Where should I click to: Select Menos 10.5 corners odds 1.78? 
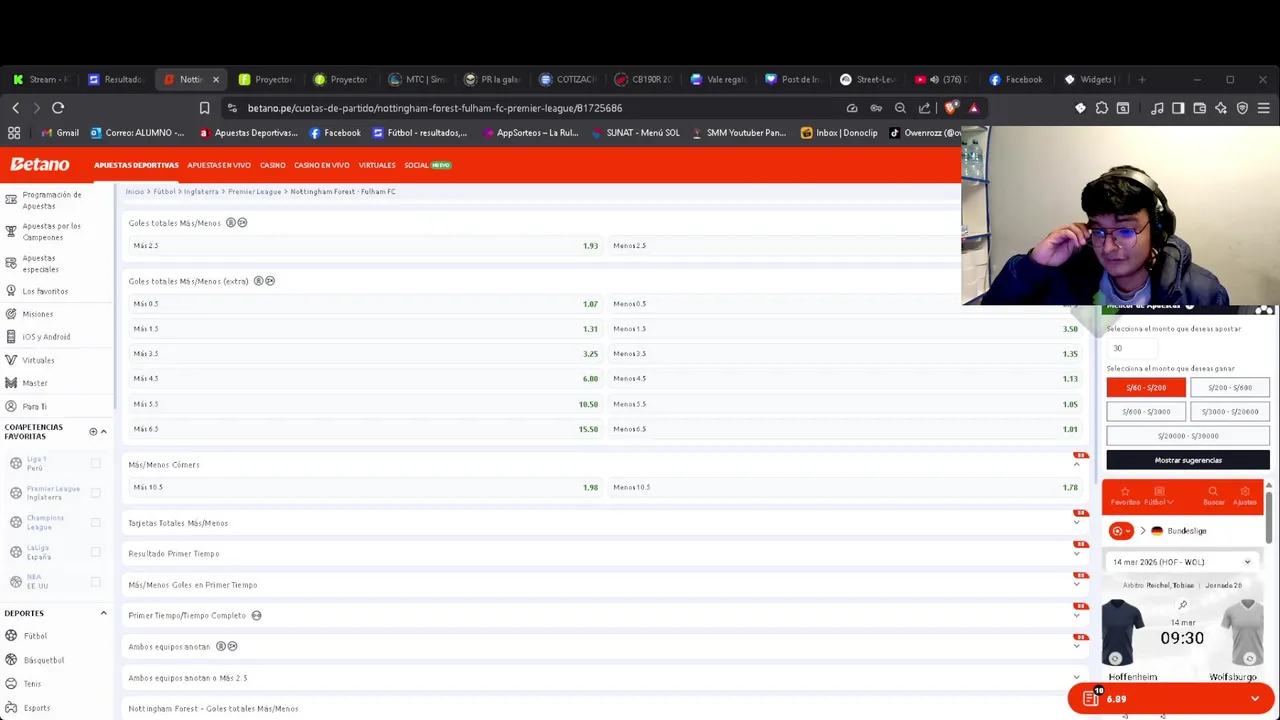846,488
